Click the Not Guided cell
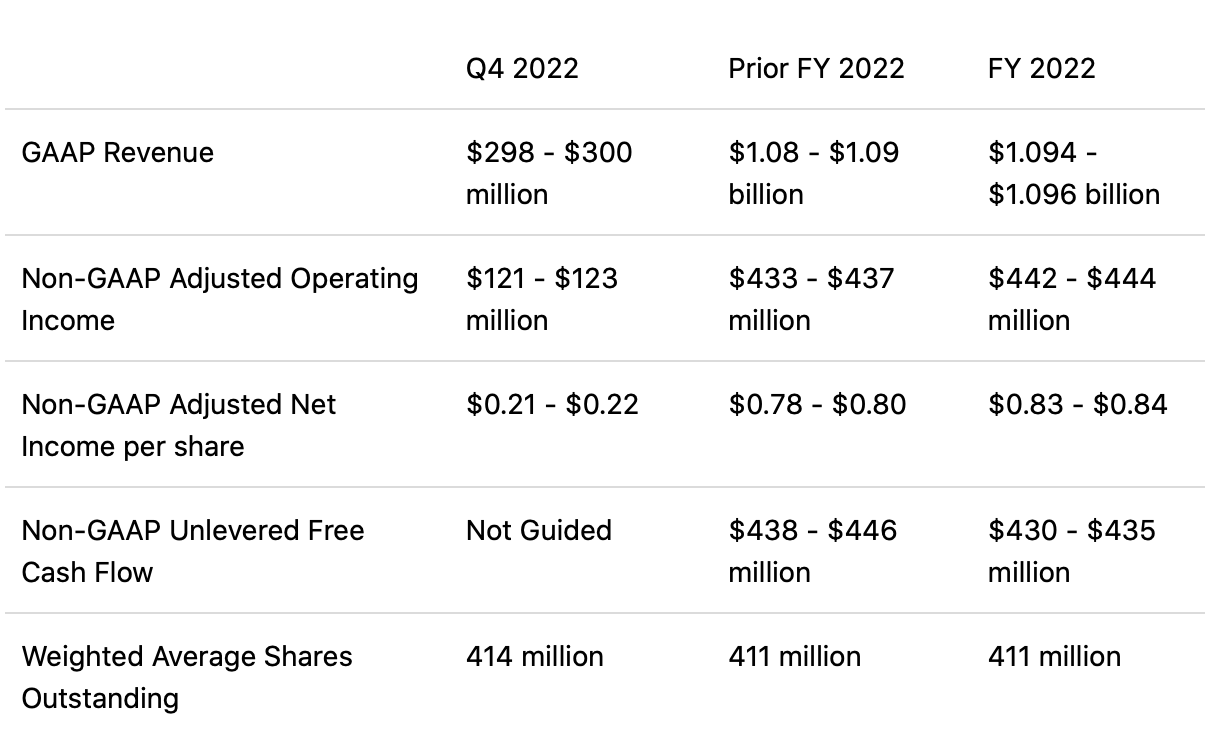This screenshot has height=736, width=1212. click(x=538, y=530)
